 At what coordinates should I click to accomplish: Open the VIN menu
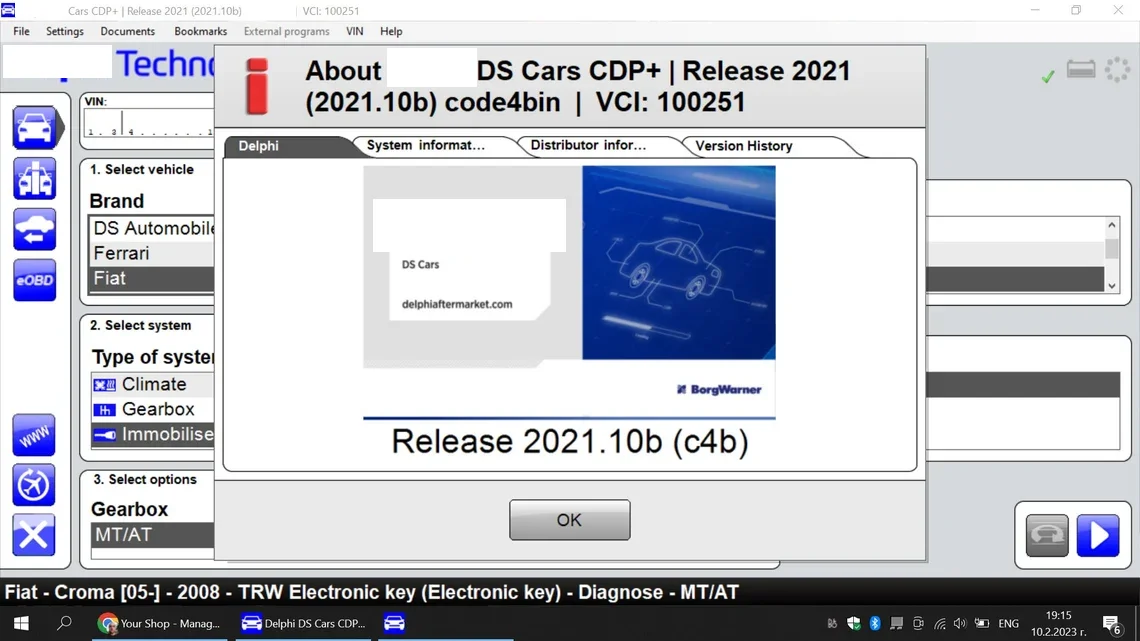click(355, 31)
